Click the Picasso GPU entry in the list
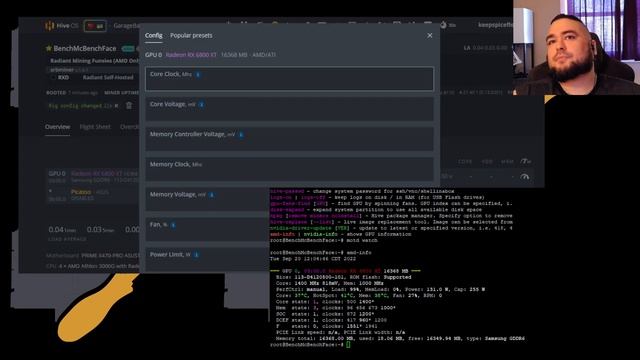 pos(81,192)
